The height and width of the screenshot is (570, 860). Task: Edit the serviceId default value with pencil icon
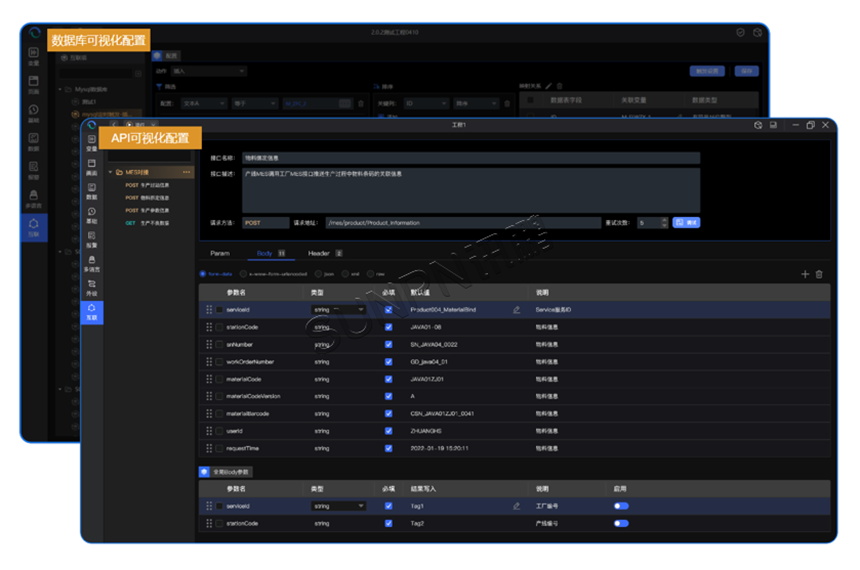[x=516, y=310]
